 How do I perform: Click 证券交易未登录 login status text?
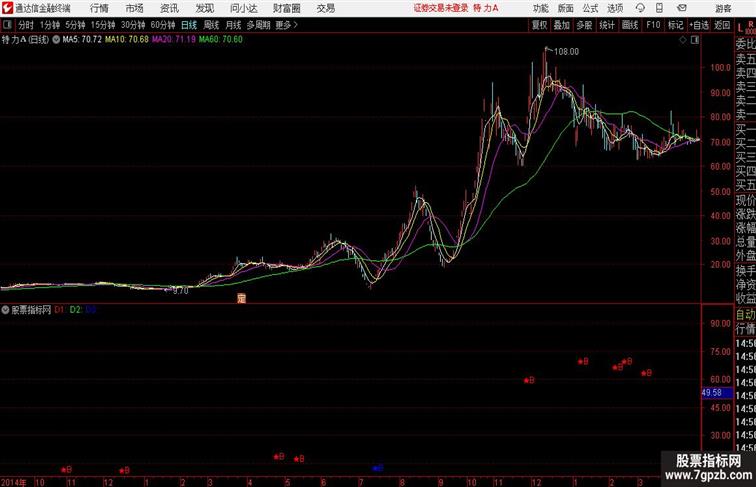[441, 8]
